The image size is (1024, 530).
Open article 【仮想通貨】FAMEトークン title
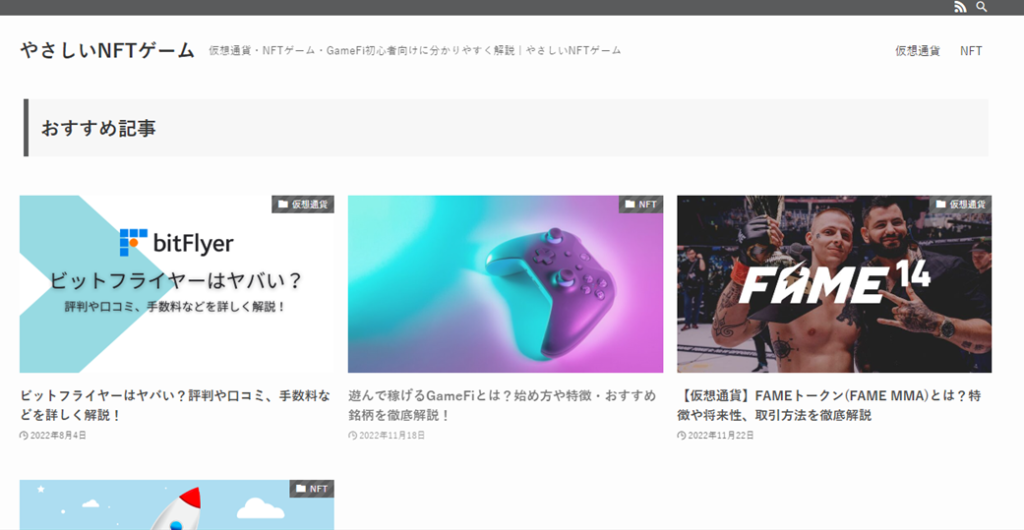[829, 405]
